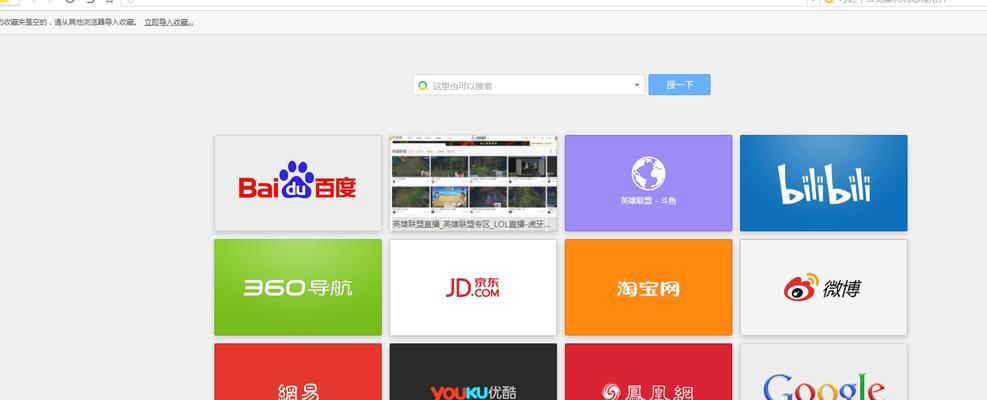Click the 360 search logo icon in search box
The width and height of the screenshot is (987, 400).
pyautogui.click(x=423, y=86)
